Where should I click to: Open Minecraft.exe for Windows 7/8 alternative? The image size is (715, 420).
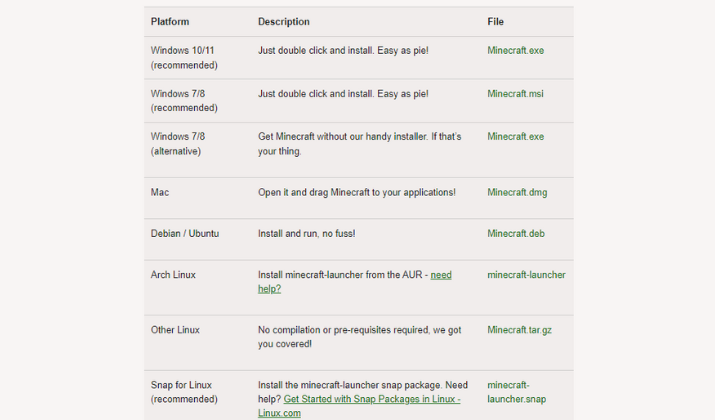point(515,136)
